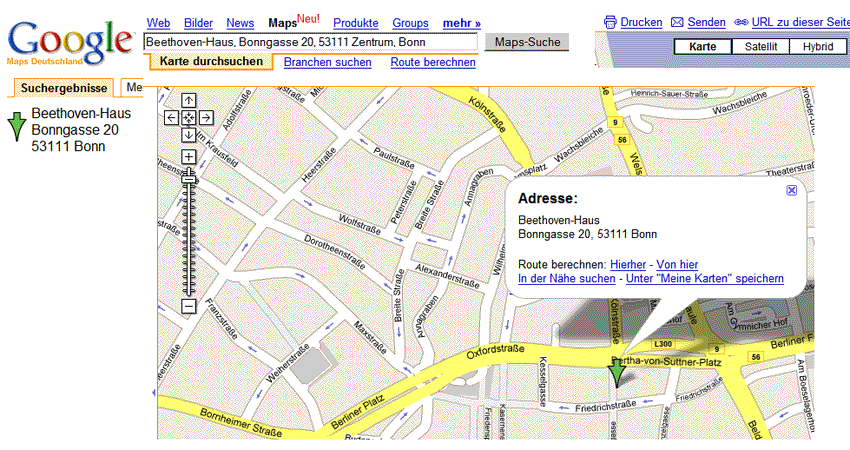850x450 pixels.
Task: Switch map view to Satellit
Action: tap(761, 47)
